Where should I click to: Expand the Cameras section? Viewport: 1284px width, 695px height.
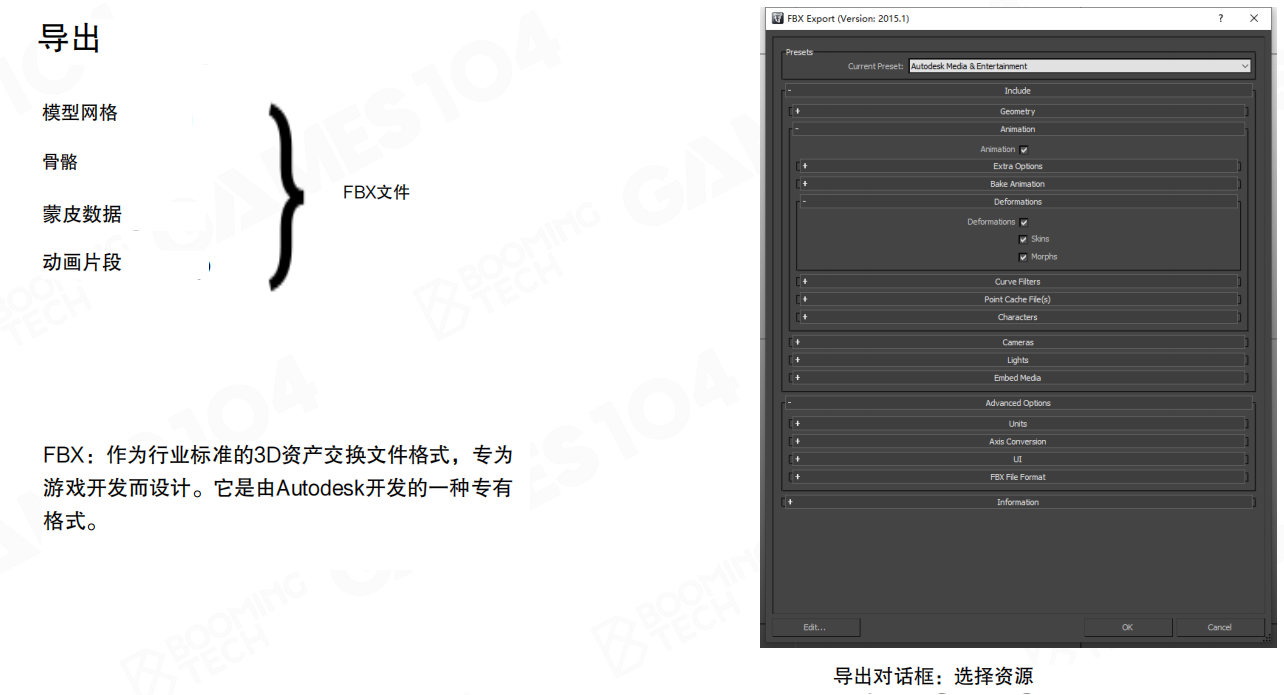[x=1017, y=343]
